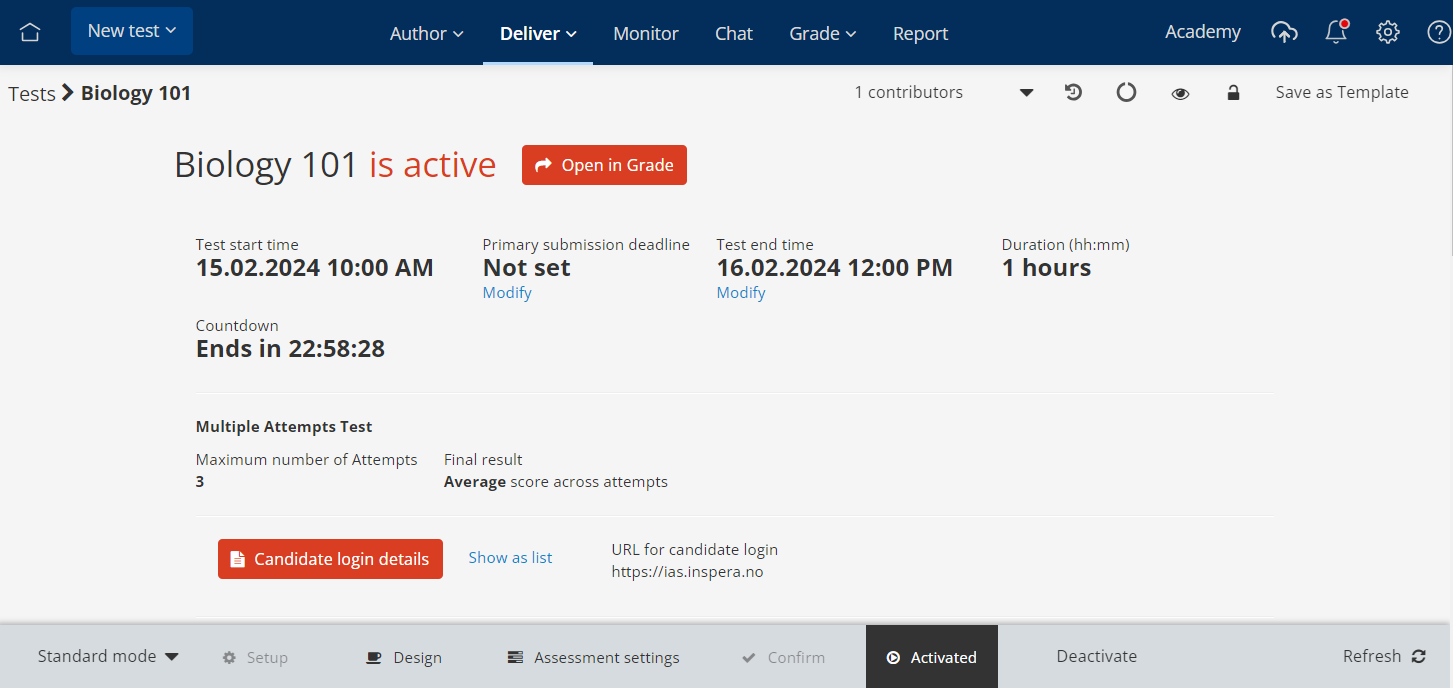The width and height of the screenshot is (1453, 688).
Task: Click the eye preview icon
Action: (1180, 93)
